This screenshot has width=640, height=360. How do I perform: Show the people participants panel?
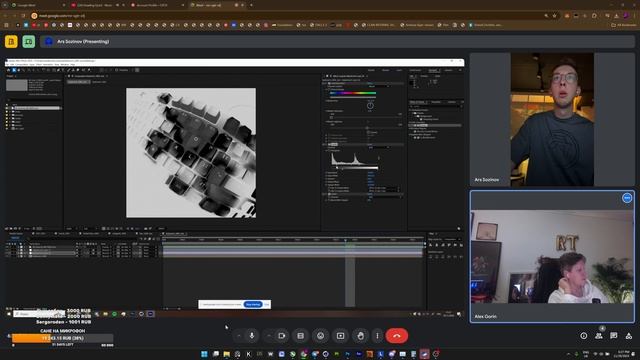click(x=599, y=336)
